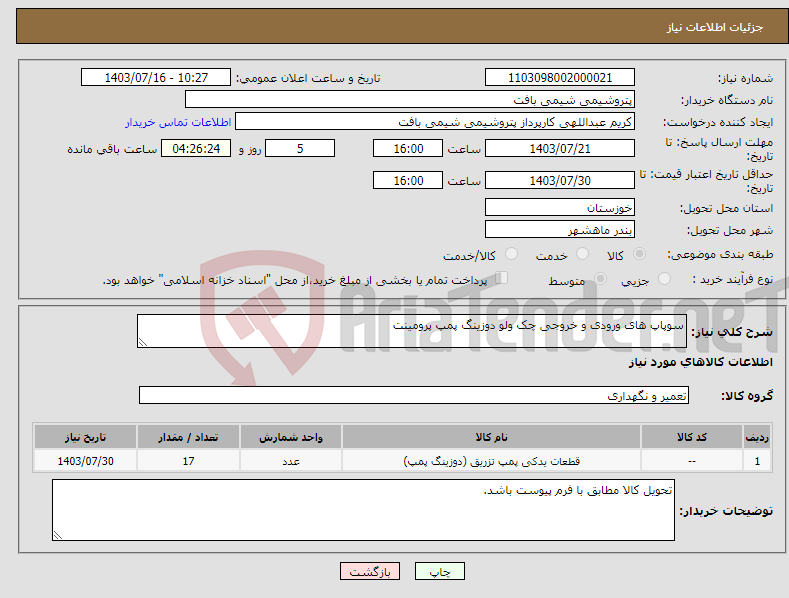The image size is (789, 598).
Task: Click the جزئیات اطلاعات نیاز page title
Action: pos(715,27)
